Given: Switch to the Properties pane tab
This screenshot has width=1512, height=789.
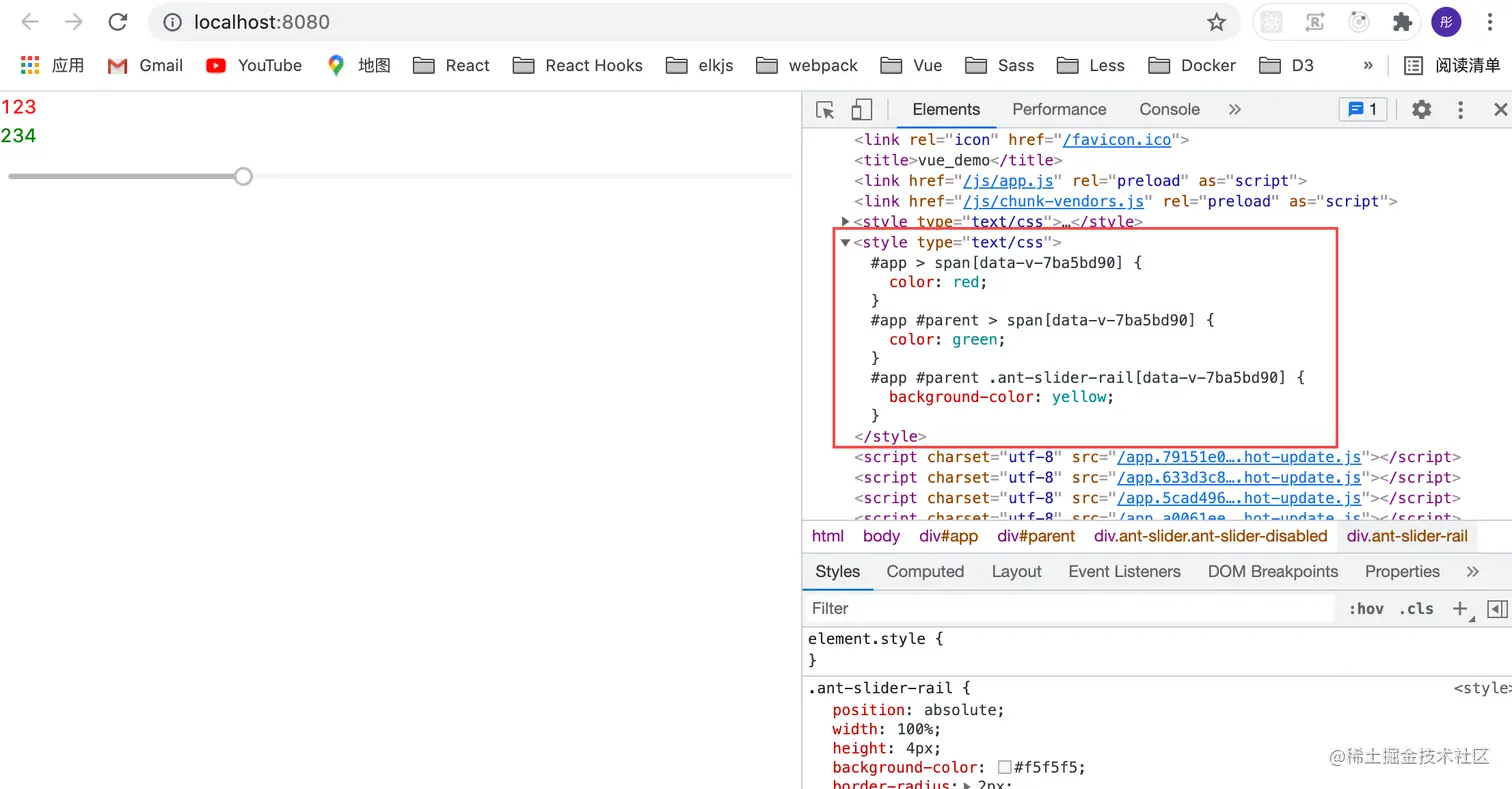Looking at the screenshot, I should click(x=1402, y=572).
